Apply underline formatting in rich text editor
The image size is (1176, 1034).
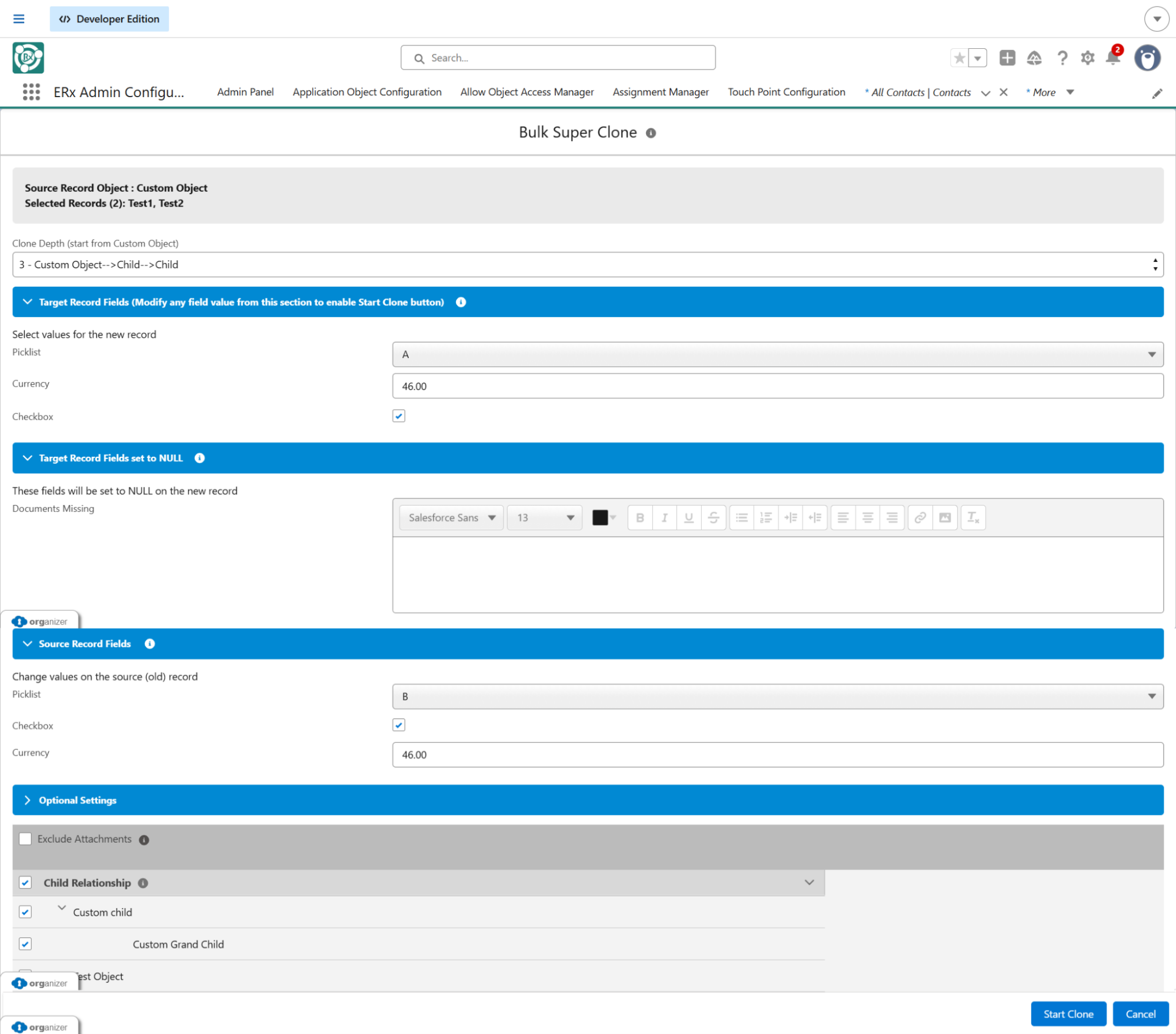pos(689,517)
